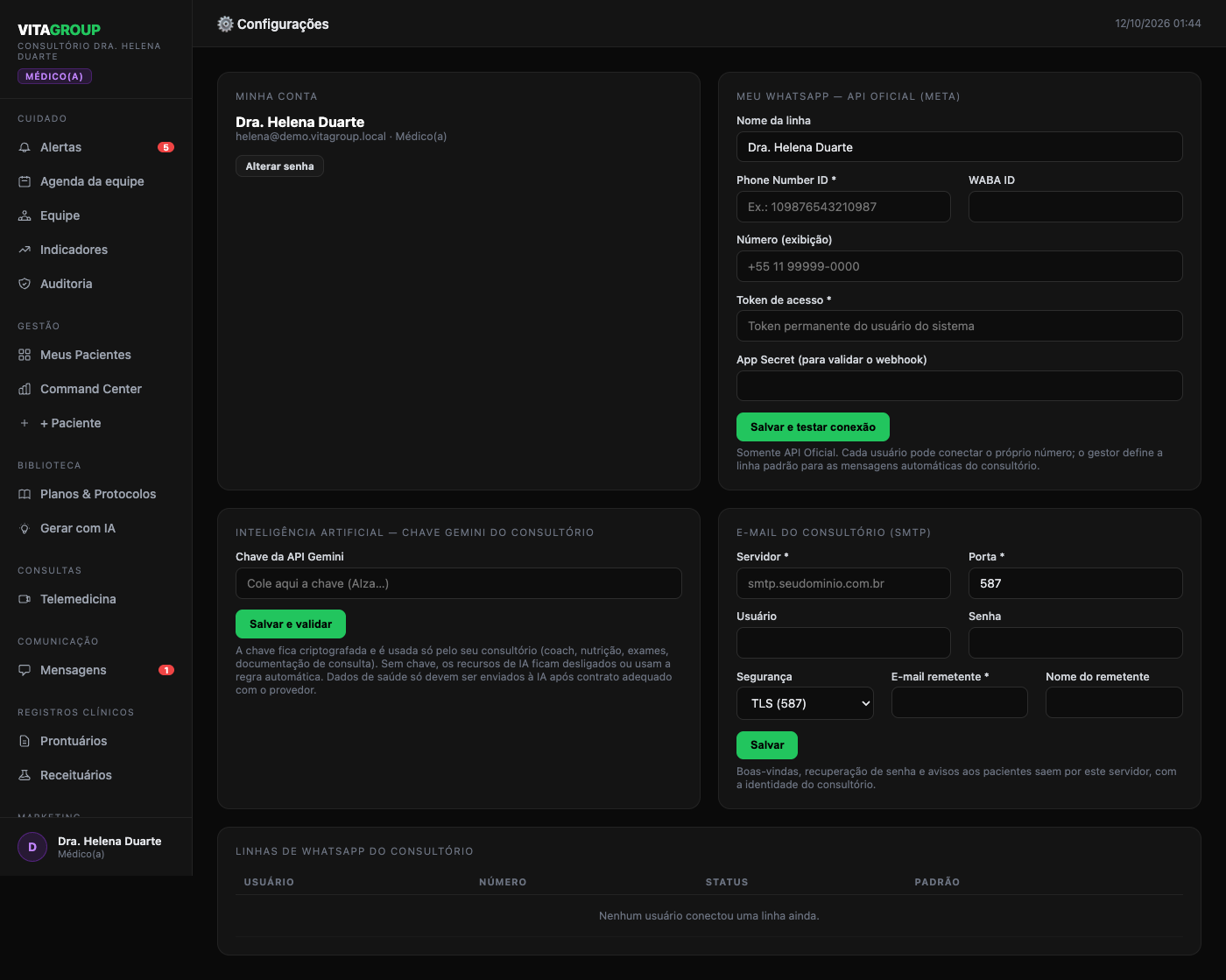Focus the Nome da linha field
This screenshot has height=980, width=1226.
pyautogui.click(x=960, y=147)
